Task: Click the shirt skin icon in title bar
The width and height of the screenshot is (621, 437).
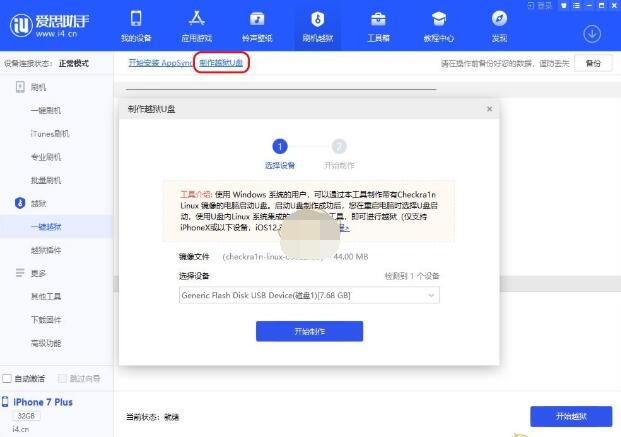Action: coord(564,6)
